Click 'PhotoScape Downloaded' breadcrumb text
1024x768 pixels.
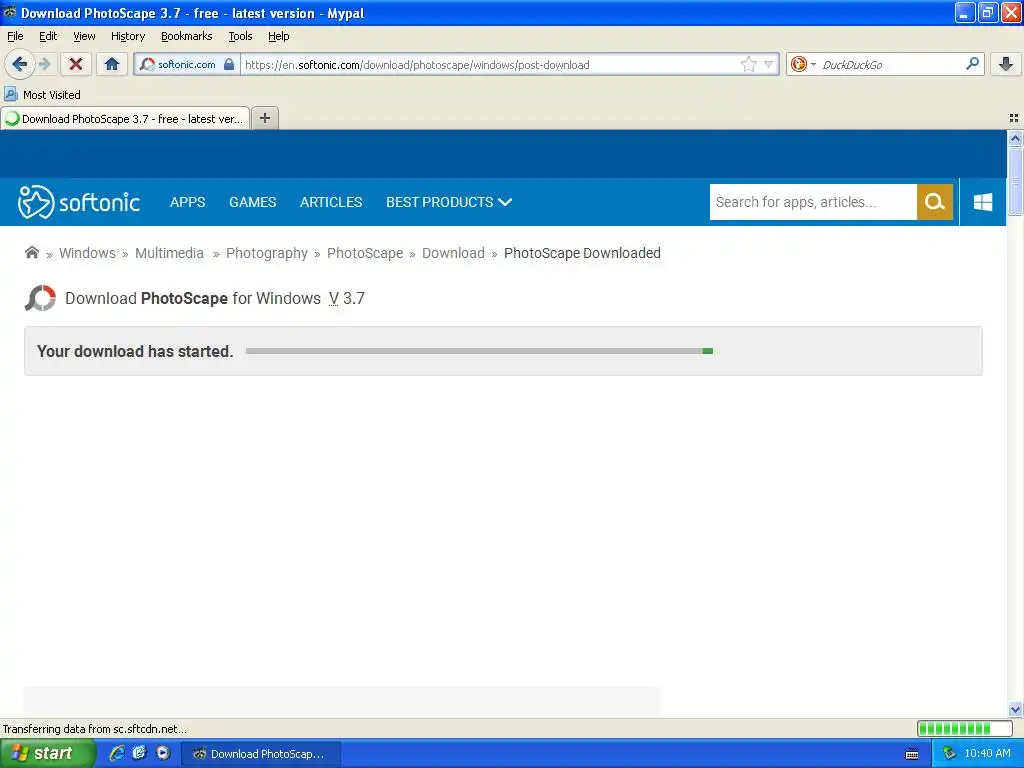pyautogui.click(x=582, y=253)
